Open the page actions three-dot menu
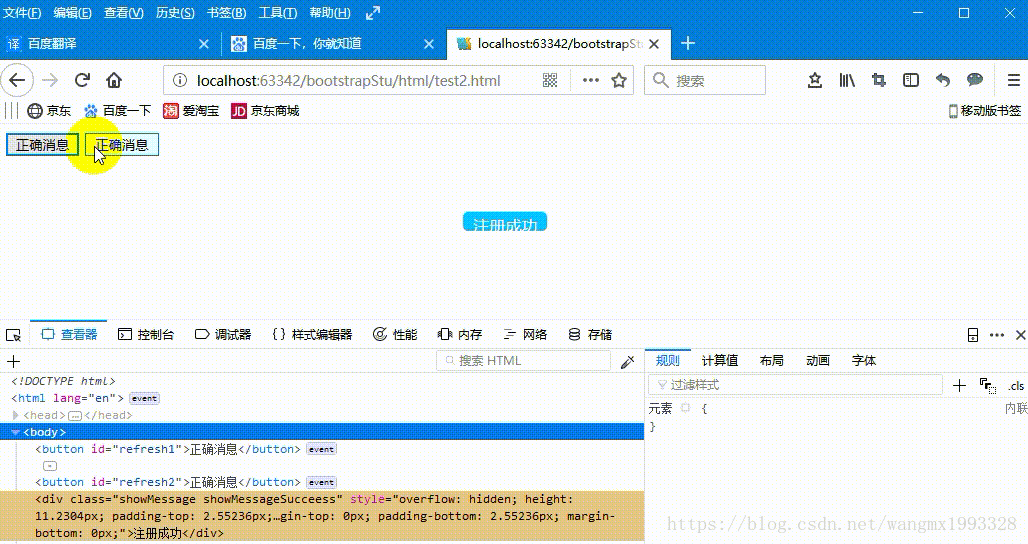 (x=590, y=80)
